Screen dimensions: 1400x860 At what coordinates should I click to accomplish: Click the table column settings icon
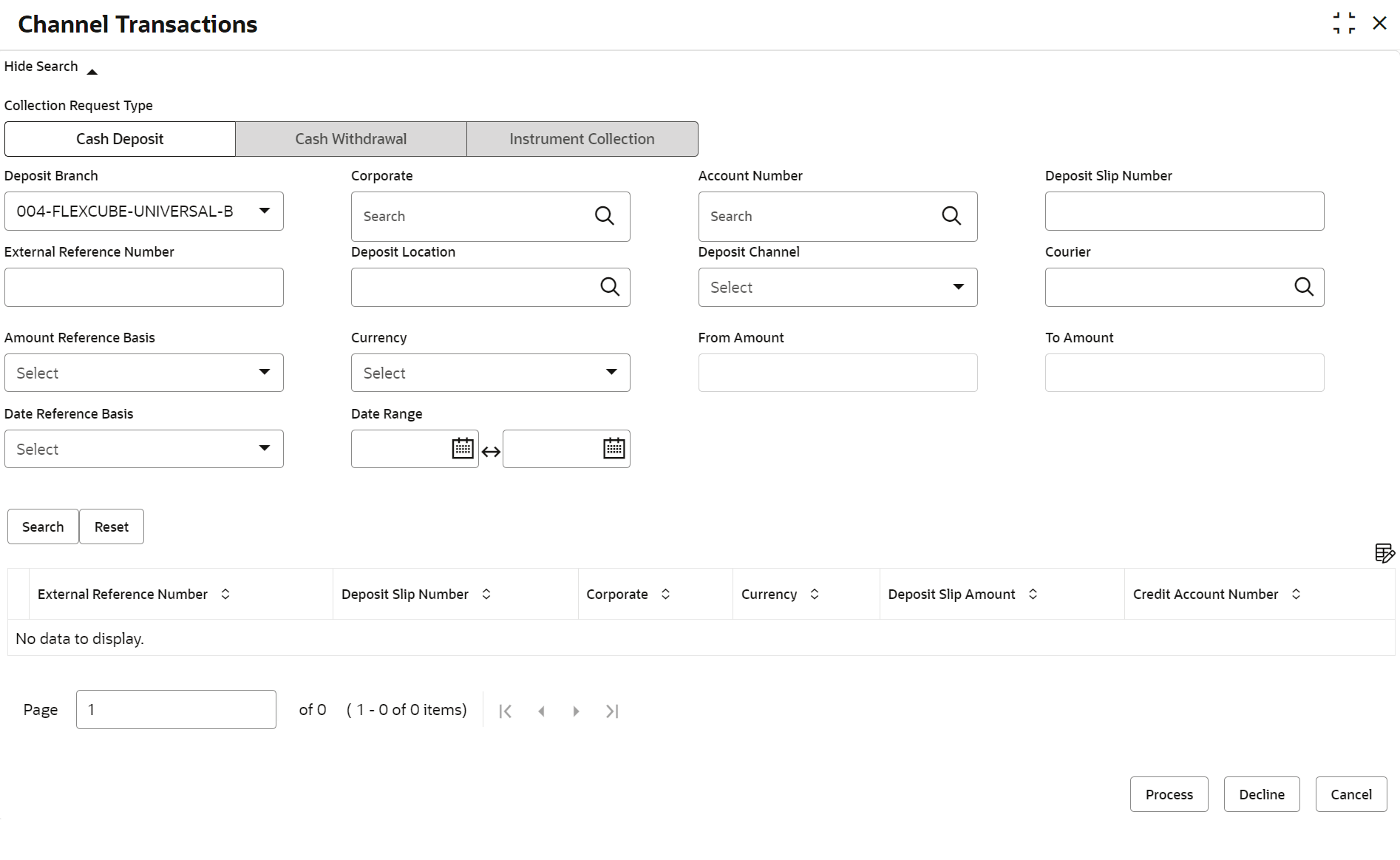[1384, 553]
